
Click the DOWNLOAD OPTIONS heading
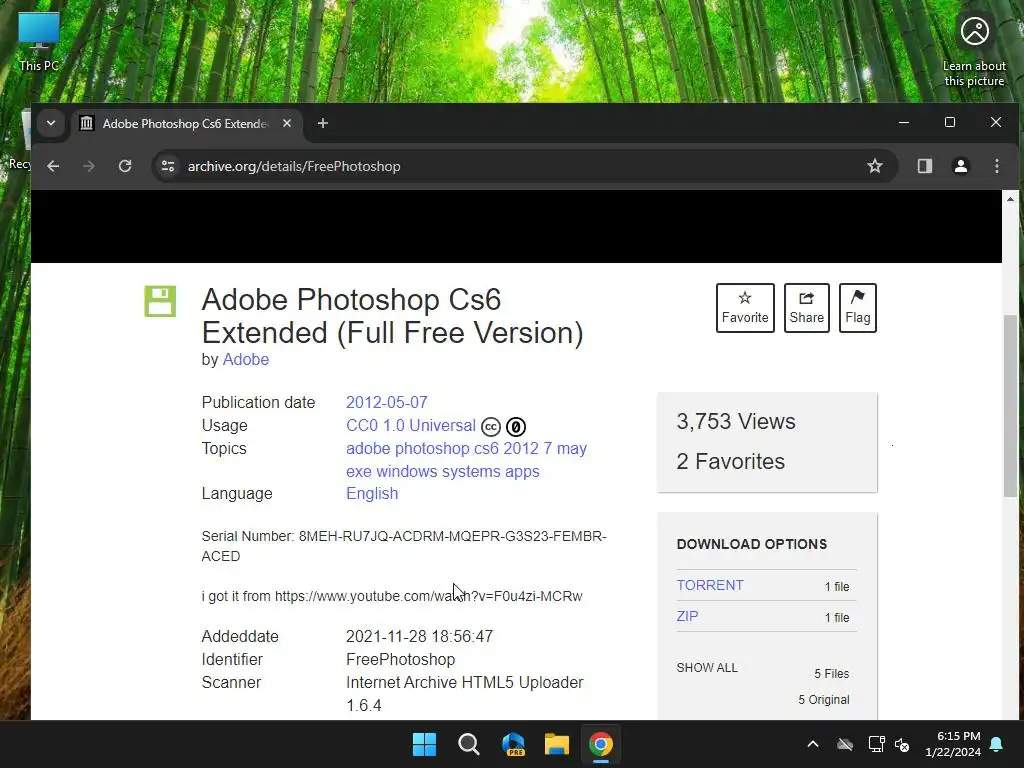pos(752,544)
